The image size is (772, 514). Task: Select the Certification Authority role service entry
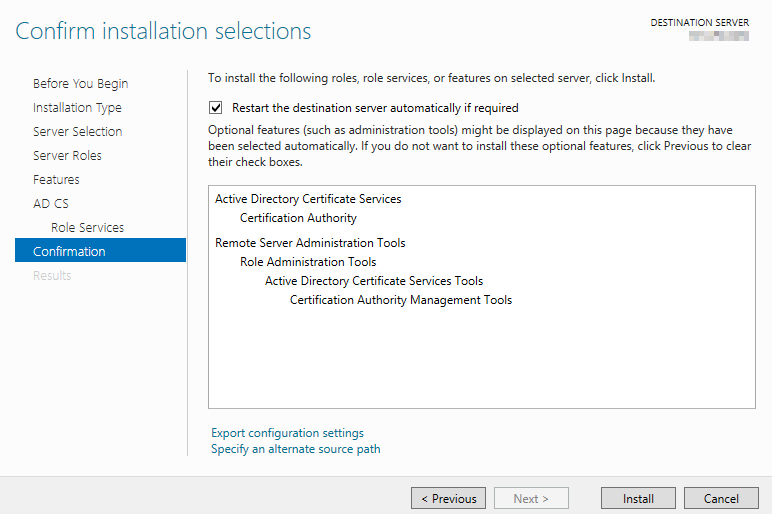298,218
